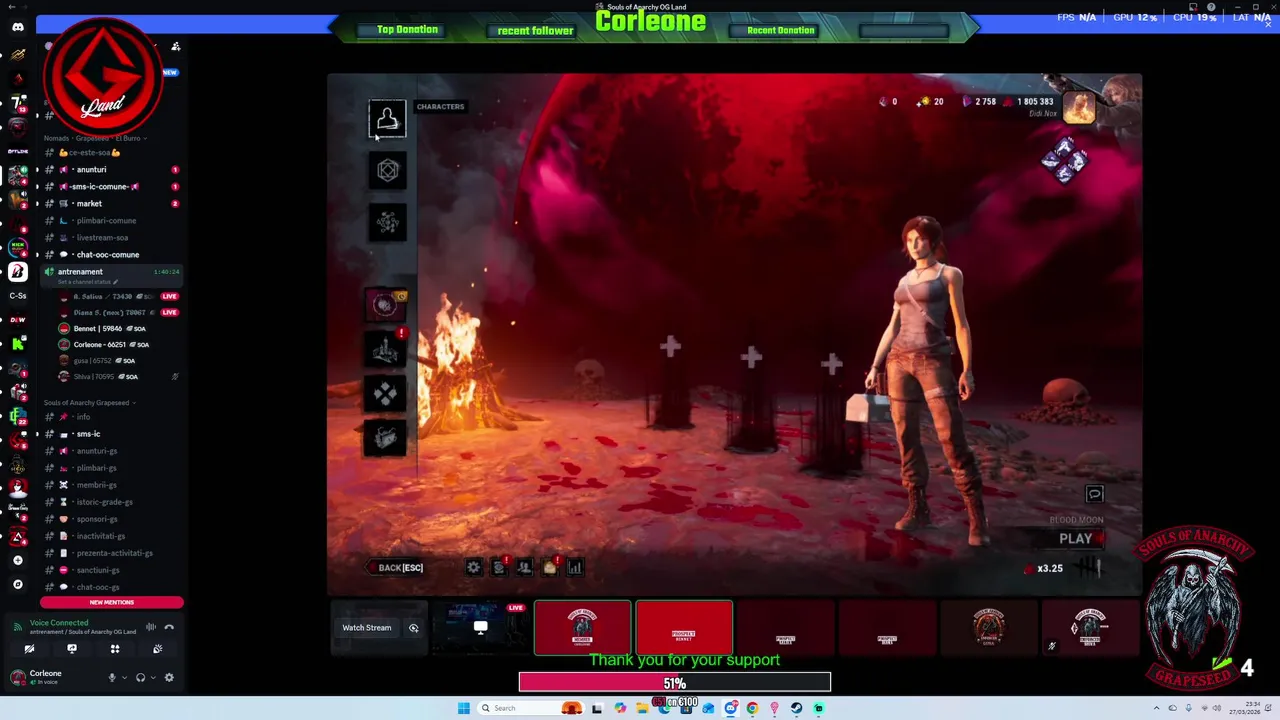Open the membrii-gs channel

110,485
